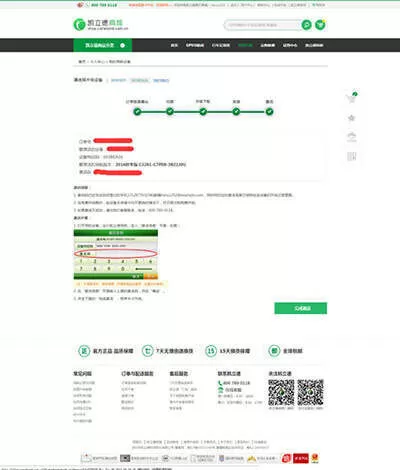
Task: Click the 7-day return guarantee icon
Action: [x=147, y=351]
